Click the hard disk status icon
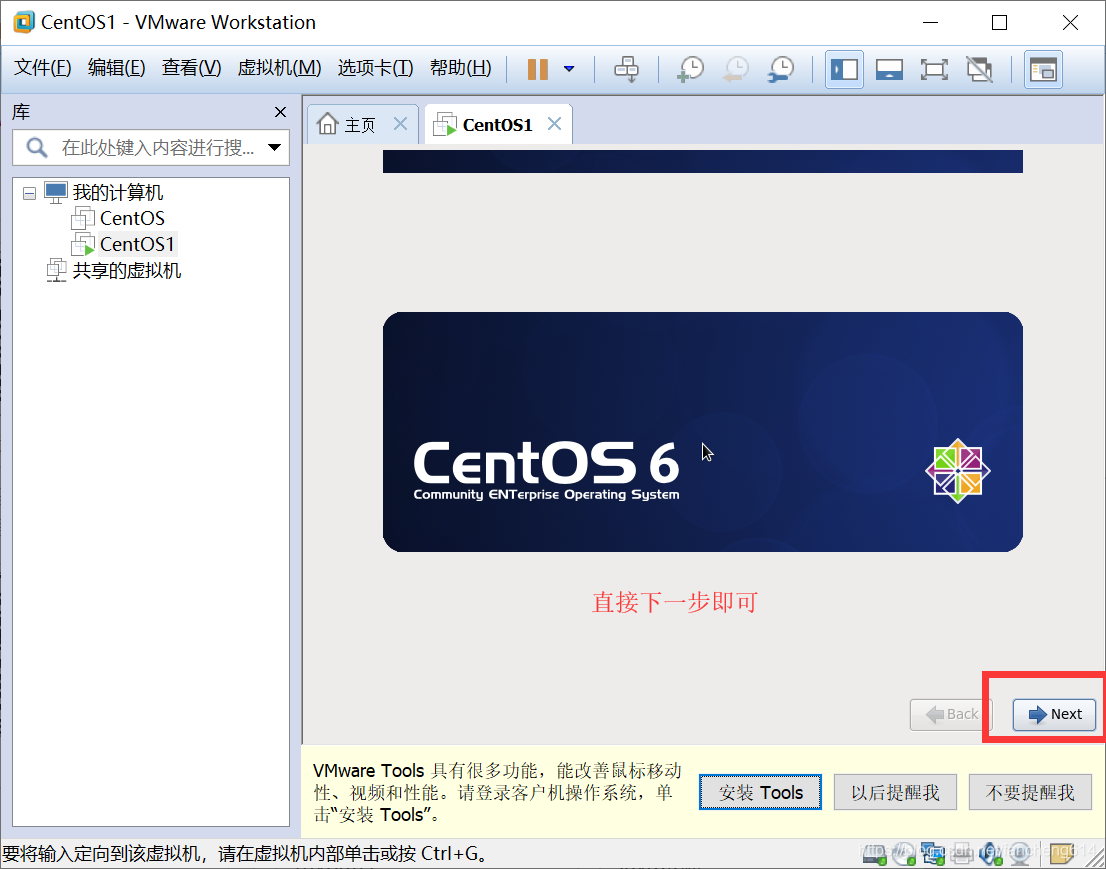 875,853
